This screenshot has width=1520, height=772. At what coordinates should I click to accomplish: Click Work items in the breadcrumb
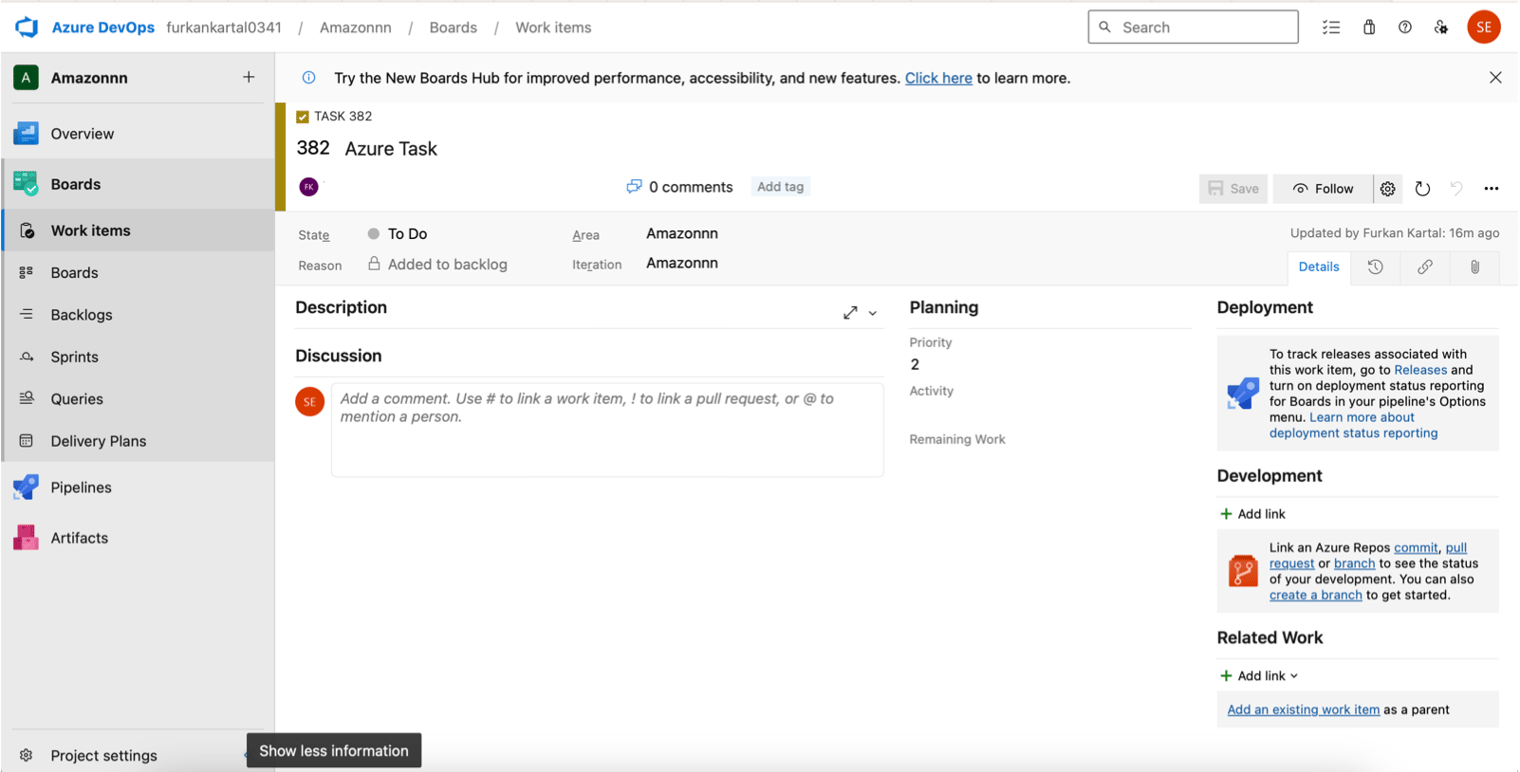(x=553, y=27)
